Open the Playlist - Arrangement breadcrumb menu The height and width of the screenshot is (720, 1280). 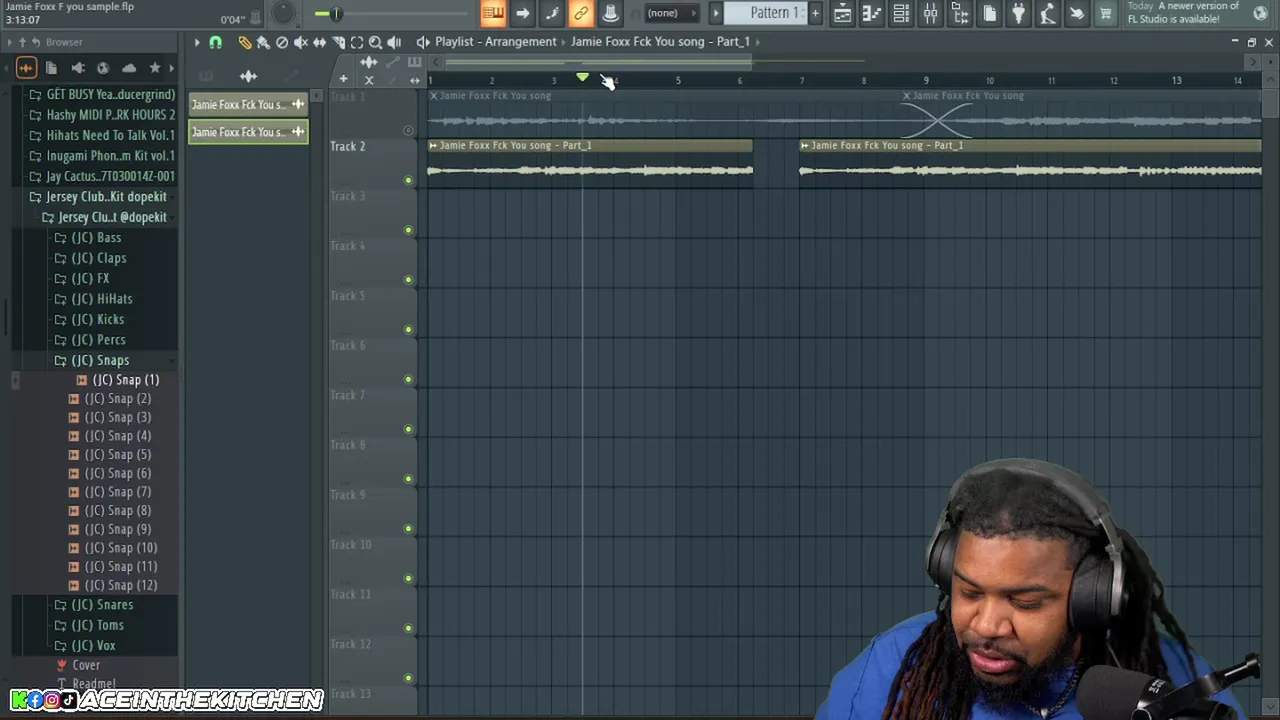pos(495,42)
